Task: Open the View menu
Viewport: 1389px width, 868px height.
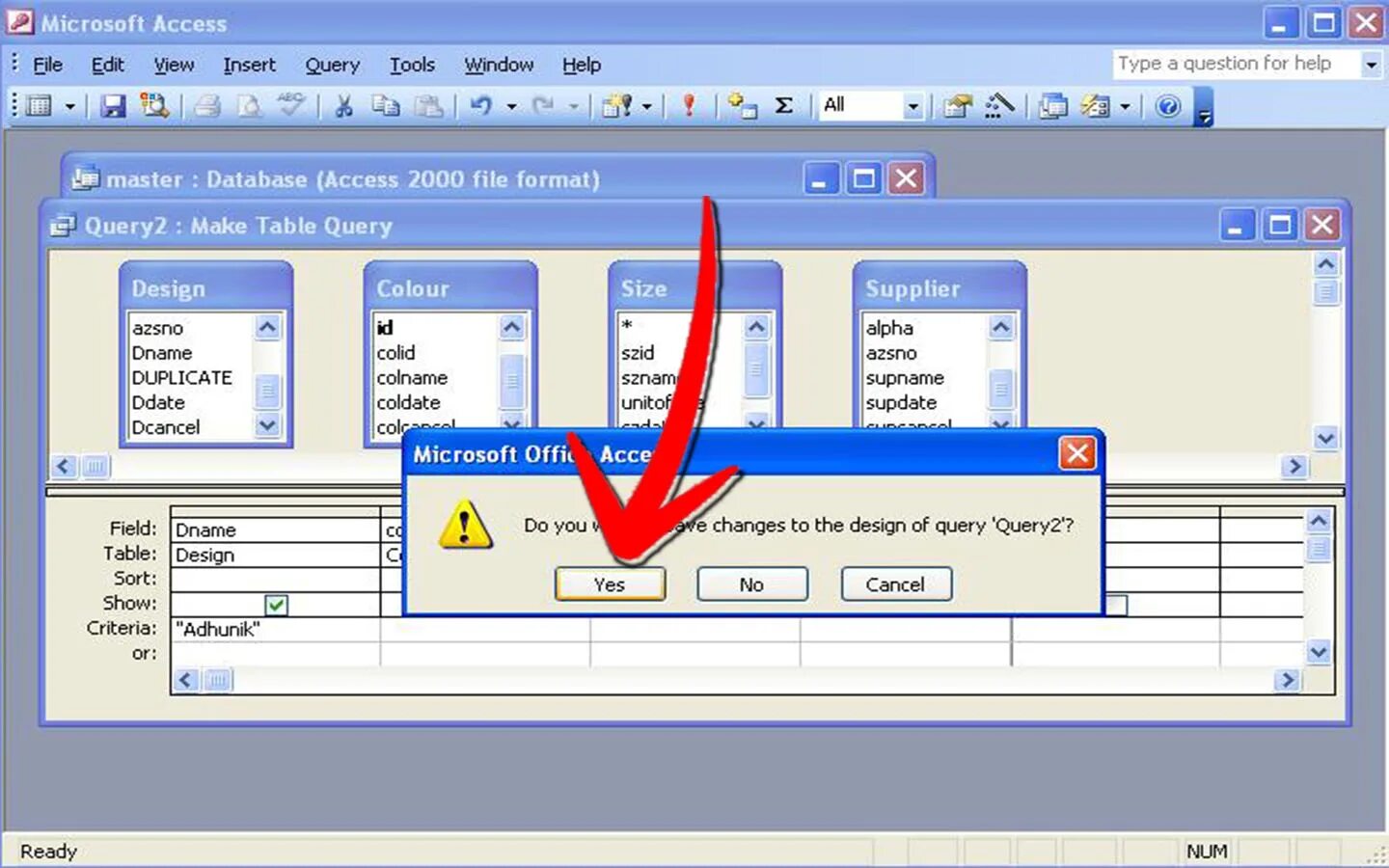Action: click(174, 65)
